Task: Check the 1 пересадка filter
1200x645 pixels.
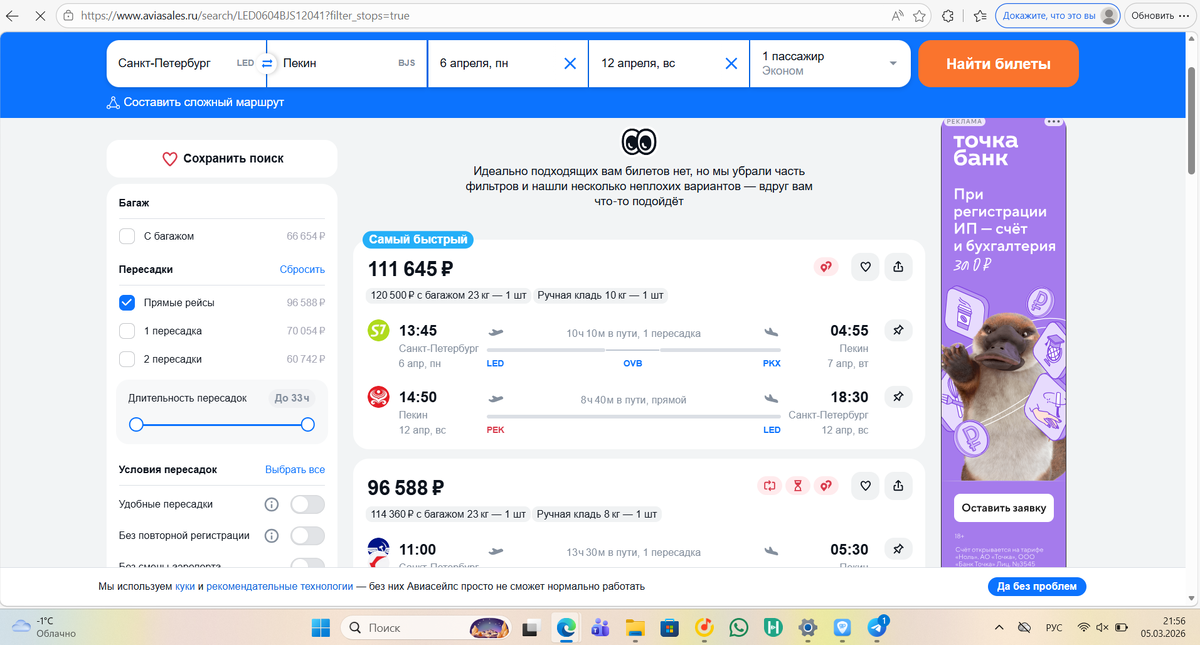Action: [x=127, y=331]
